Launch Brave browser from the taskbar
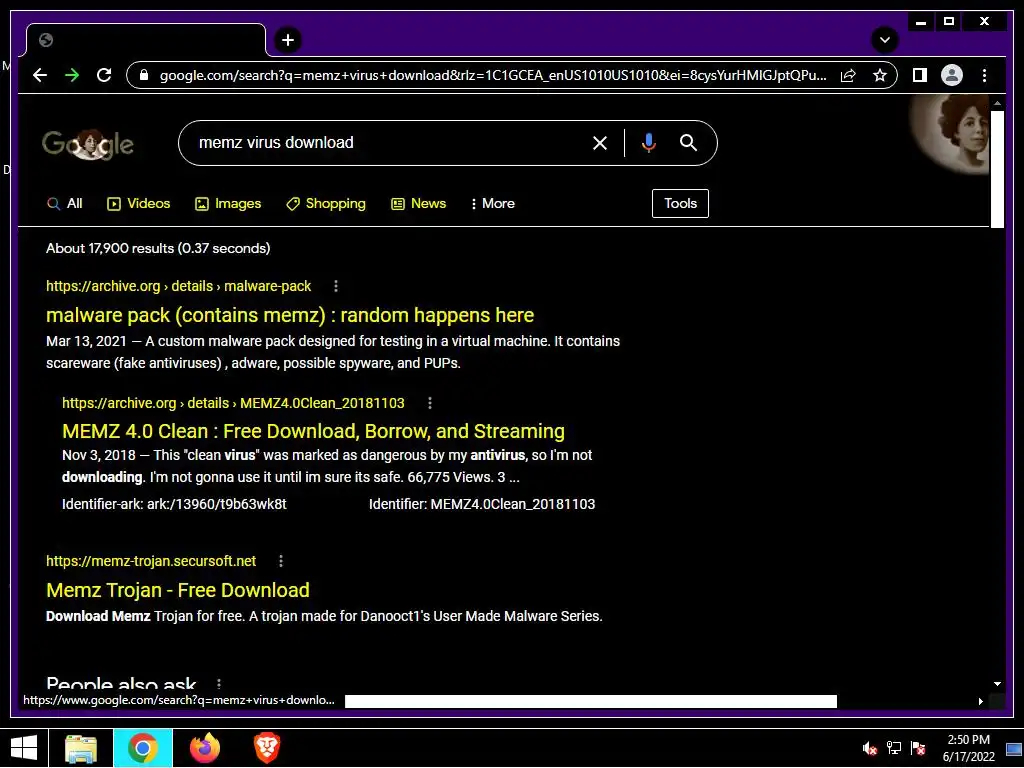This screenshot has height=768, width=1024. [x=267, y=748]
